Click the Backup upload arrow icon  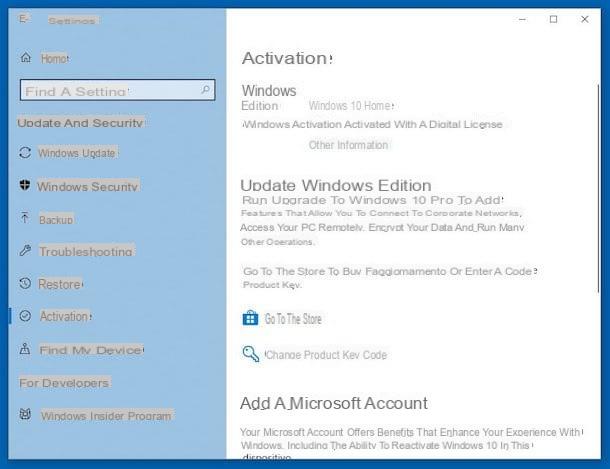[25, 218]
